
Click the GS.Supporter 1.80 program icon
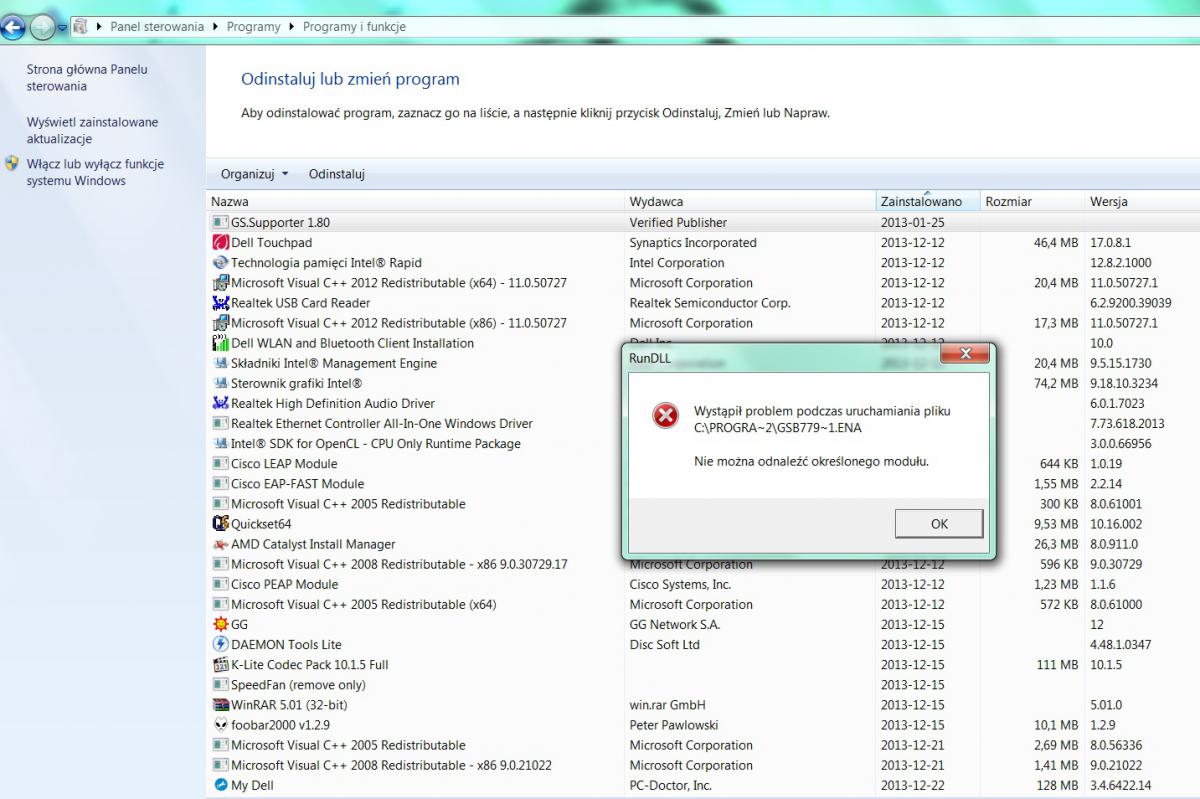pyautogui.click(x=221, y=222)
